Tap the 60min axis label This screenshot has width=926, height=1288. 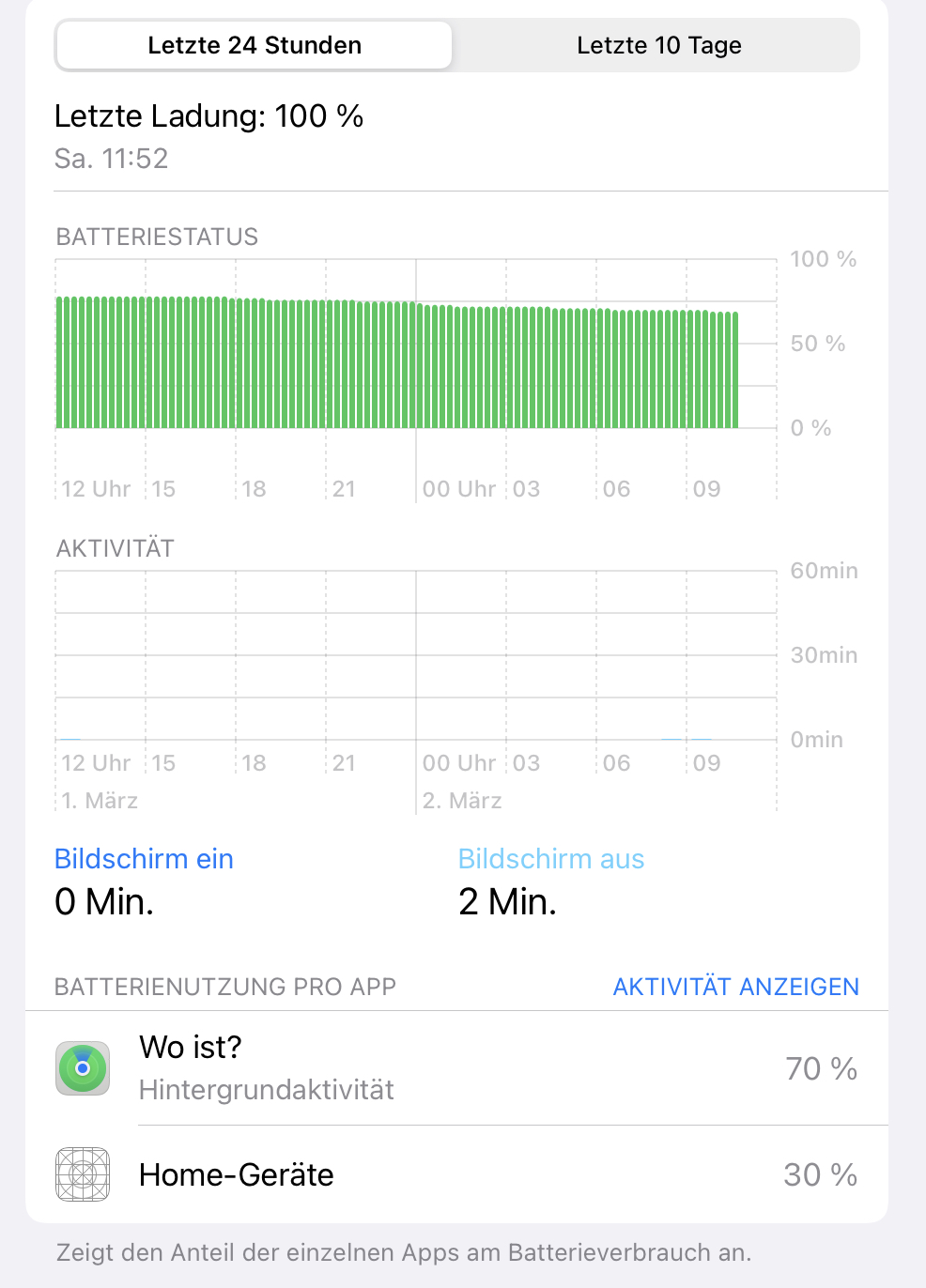coord(824,571)
